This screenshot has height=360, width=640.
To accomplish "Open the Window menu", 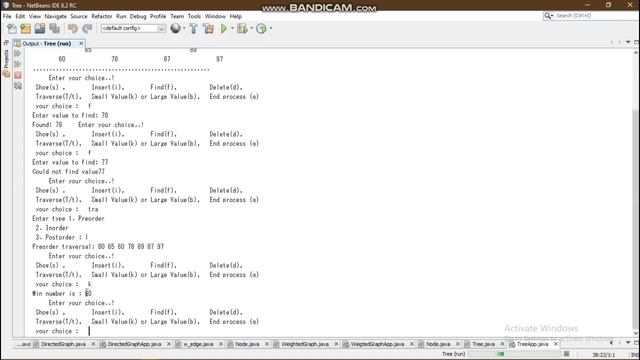I will pos(215,16).
